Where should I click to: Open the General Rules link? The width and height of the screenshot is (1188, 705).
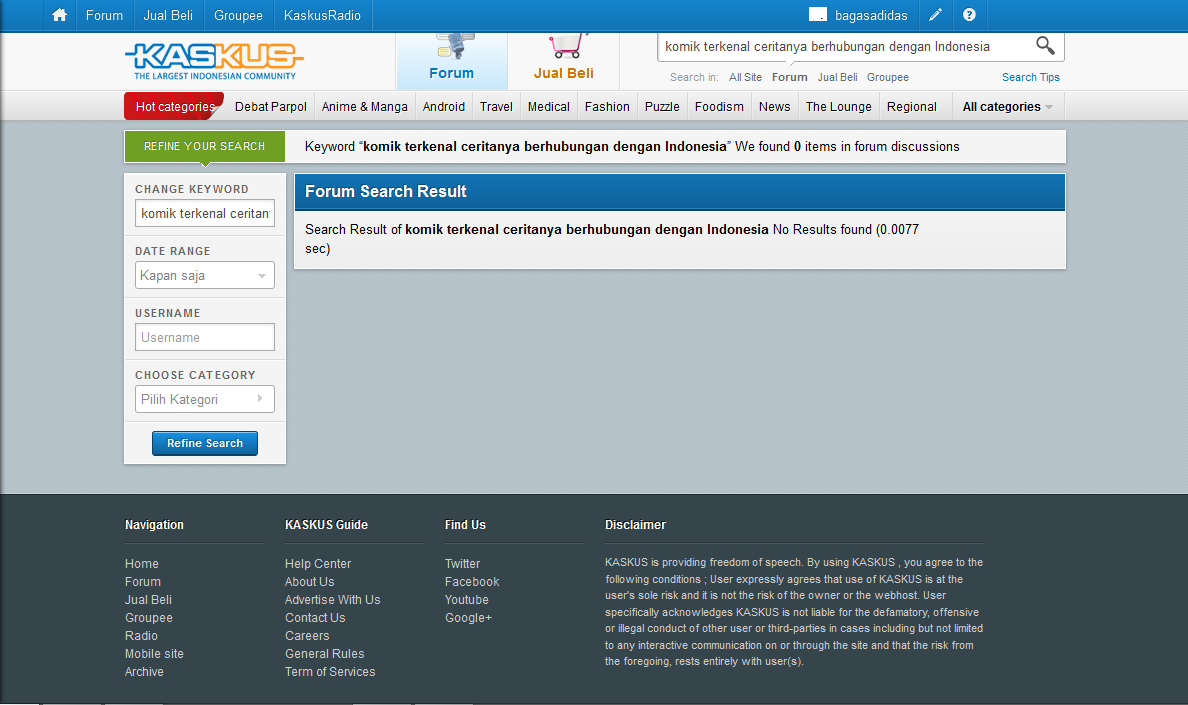(324, 654)
